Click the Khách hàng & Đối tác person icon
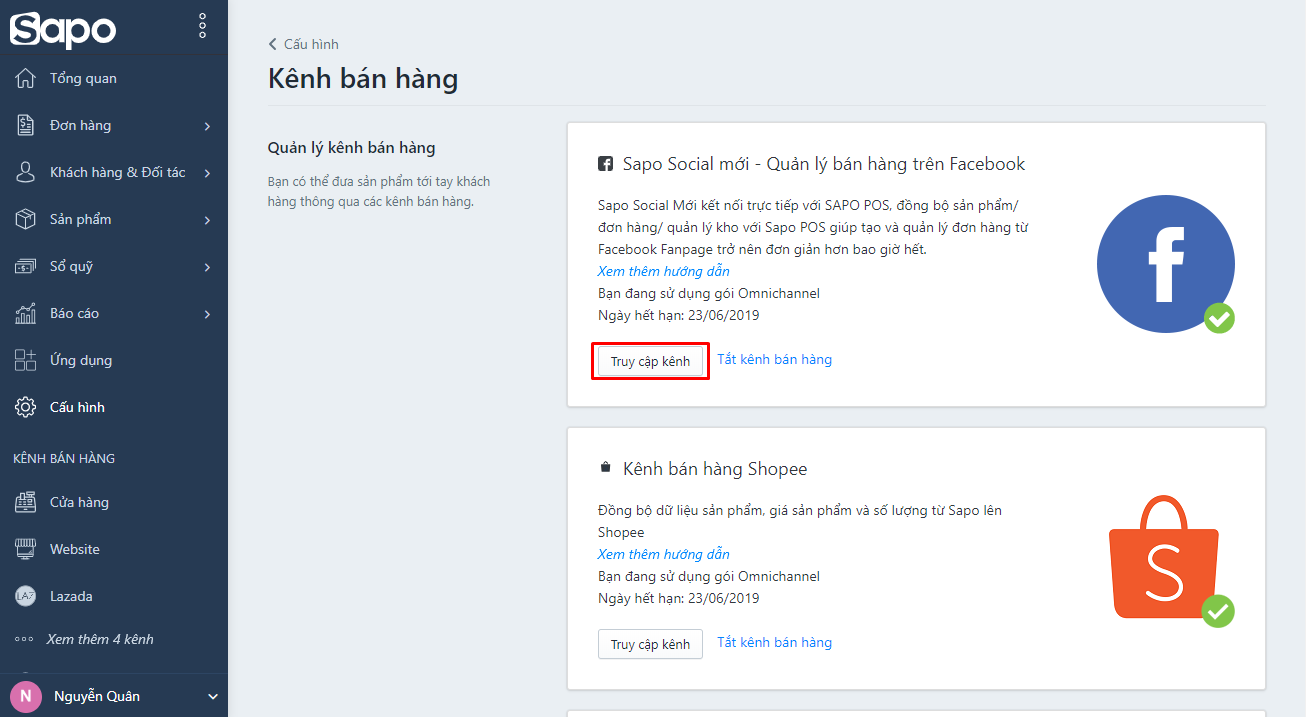The width and height of the screenshot is (1306, 717). tap(26, 172)
